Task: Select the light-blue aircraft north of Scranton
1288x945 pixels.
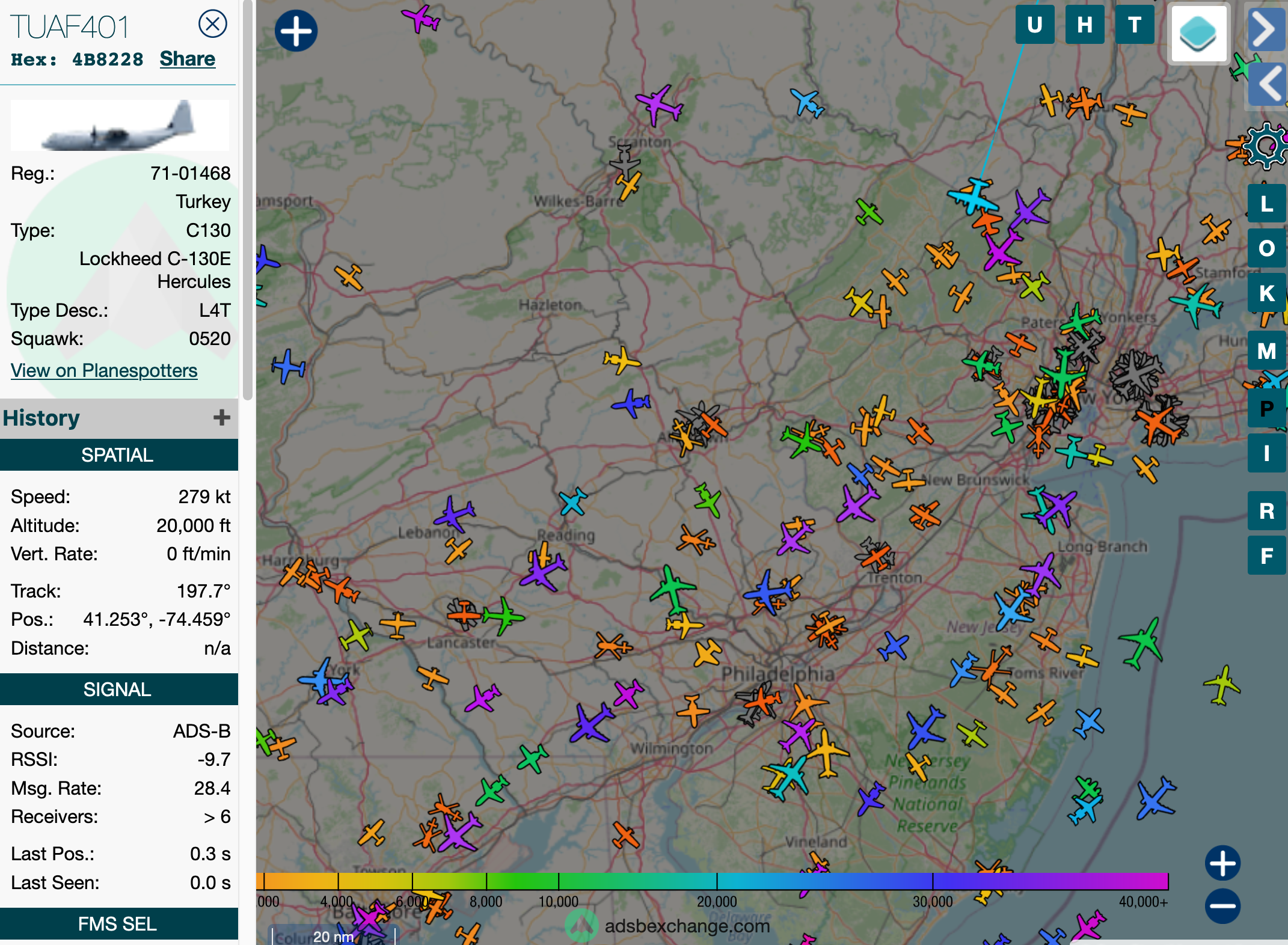Action: (806, 102)
